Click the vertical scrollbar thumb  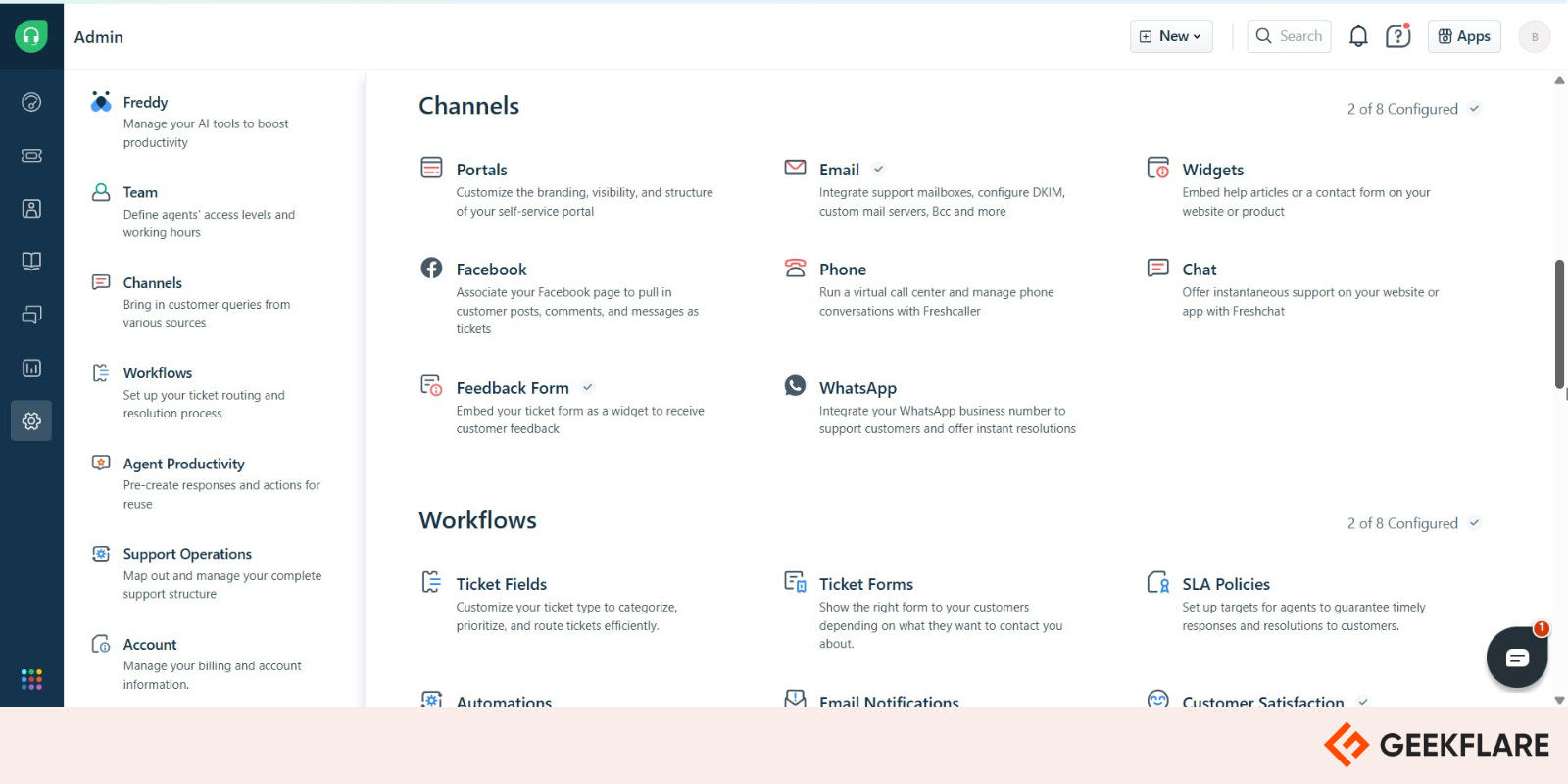coord(1559,323)
